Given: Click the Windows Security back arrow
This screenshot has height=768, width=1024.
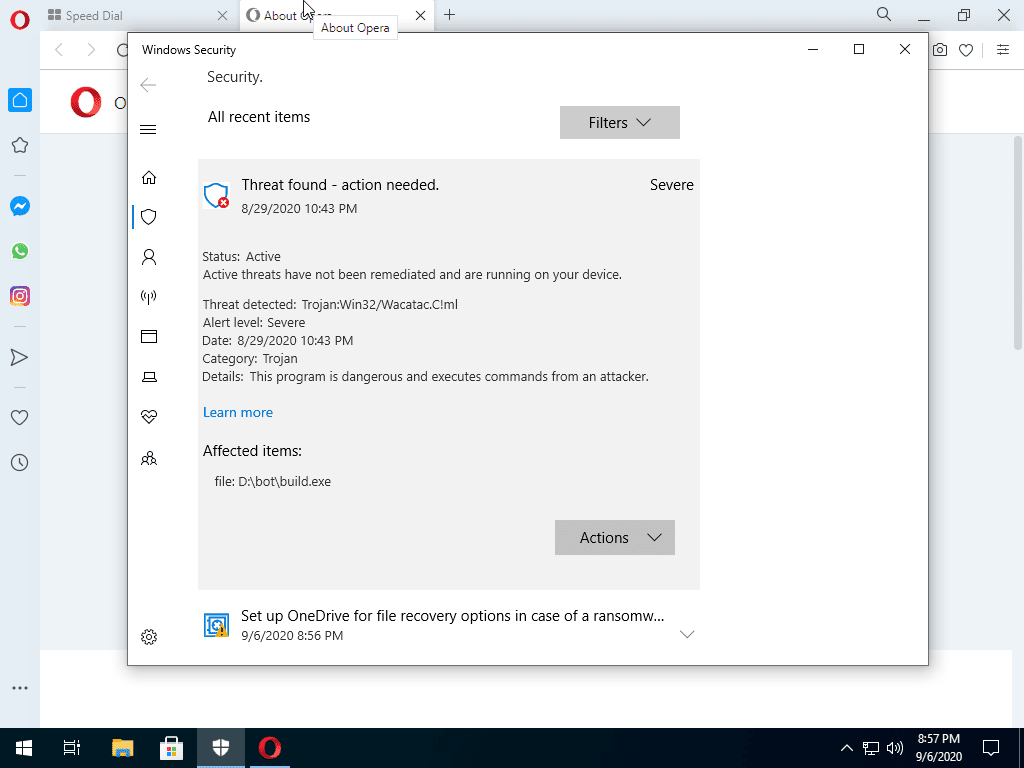Looking at the screenshot, I should coord(148,85).
